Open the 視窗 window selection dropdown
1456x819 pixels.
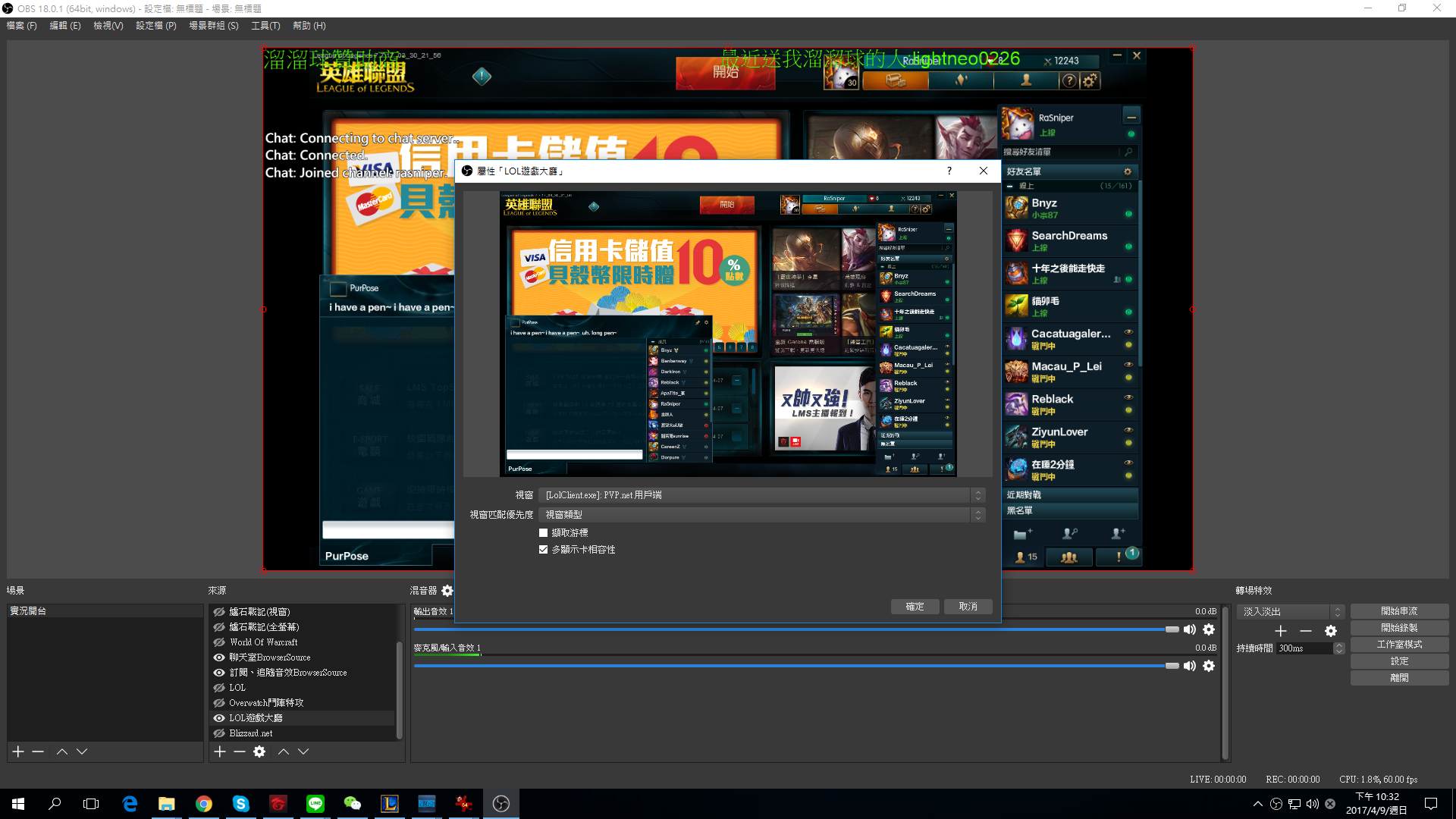coord(761,495)
